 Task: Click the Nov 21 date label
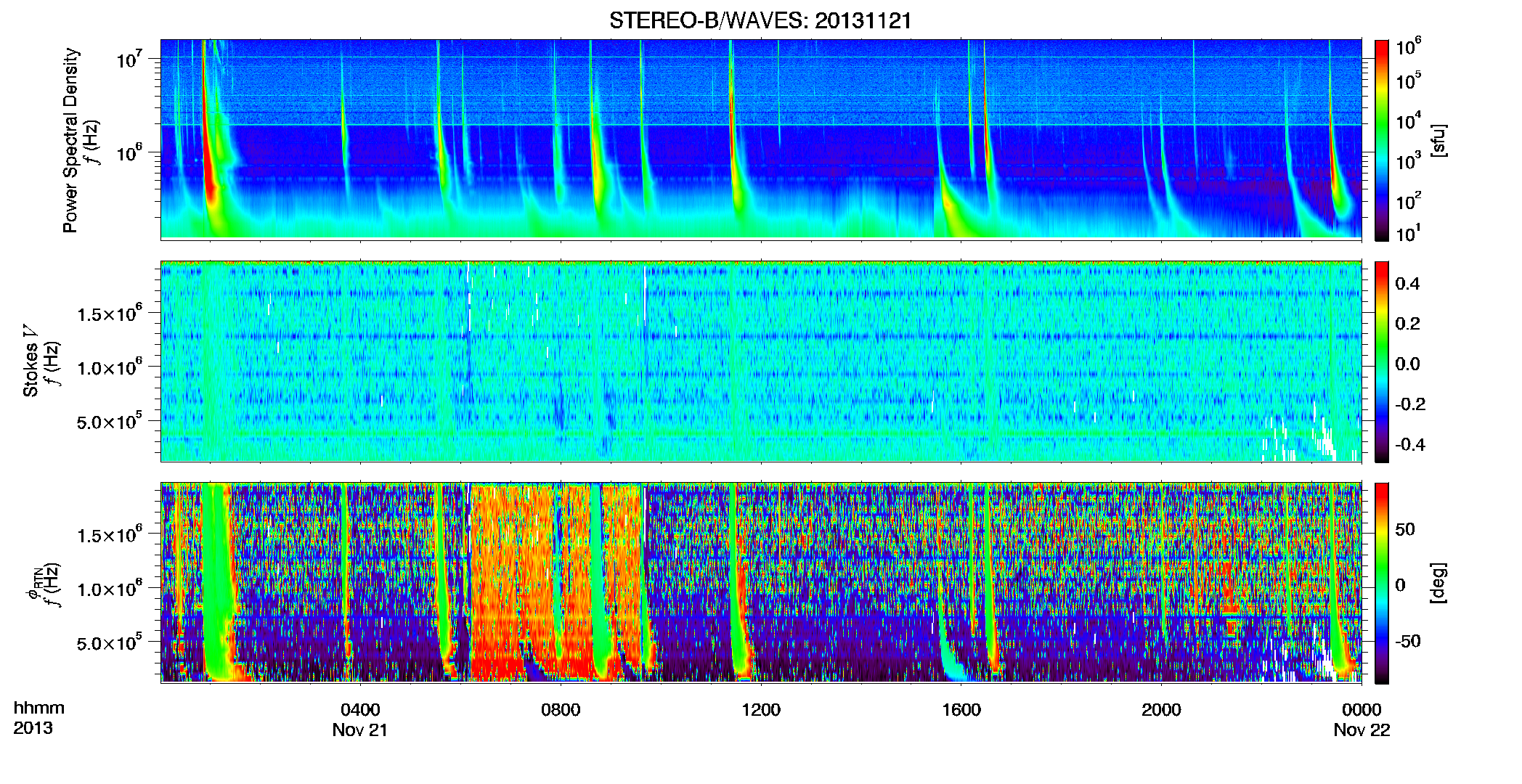point(360,730)
